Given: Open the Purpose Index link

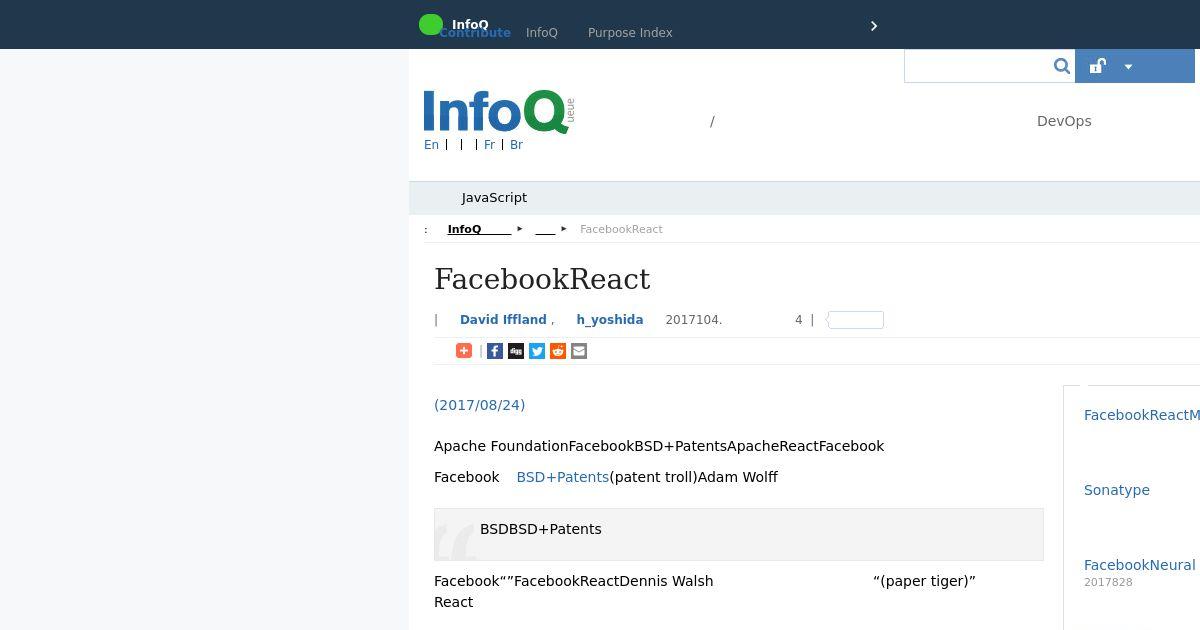Looking at the screenshot, I should 630,33.
